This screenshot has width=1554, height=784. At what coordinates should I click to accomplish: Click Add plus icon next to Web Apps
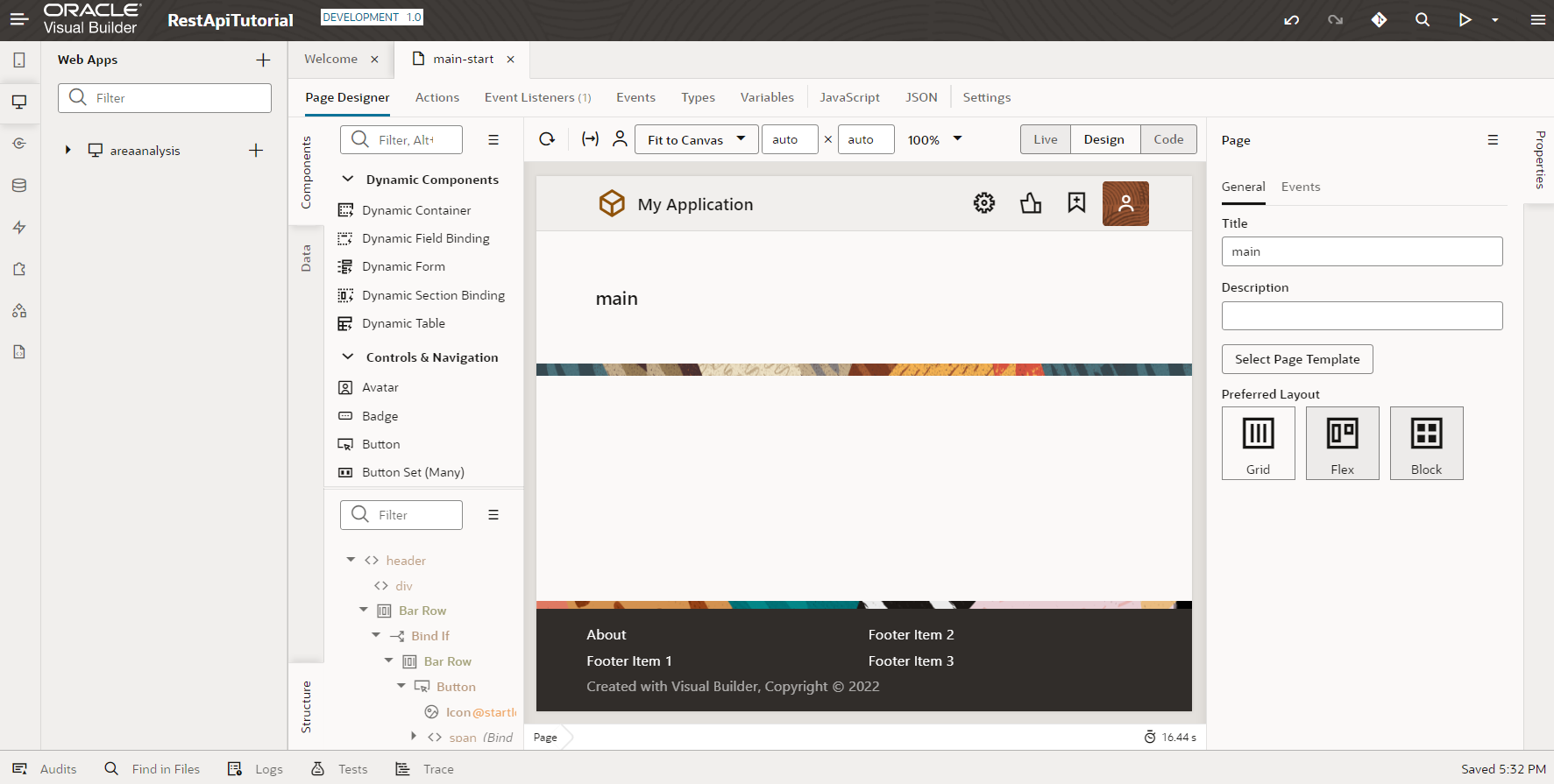coord(263,60)
